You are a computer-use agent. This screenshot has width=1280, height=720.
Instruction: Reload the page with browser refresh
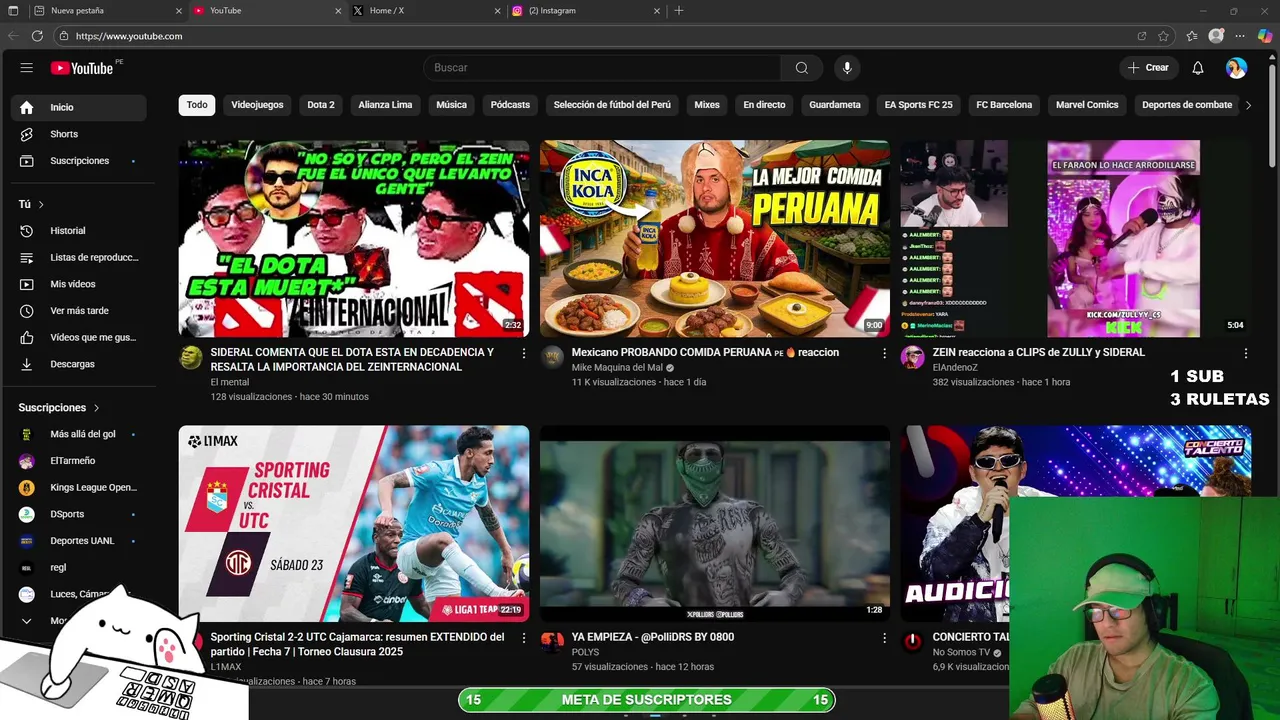pyautogui.click(x=37, y=36)
